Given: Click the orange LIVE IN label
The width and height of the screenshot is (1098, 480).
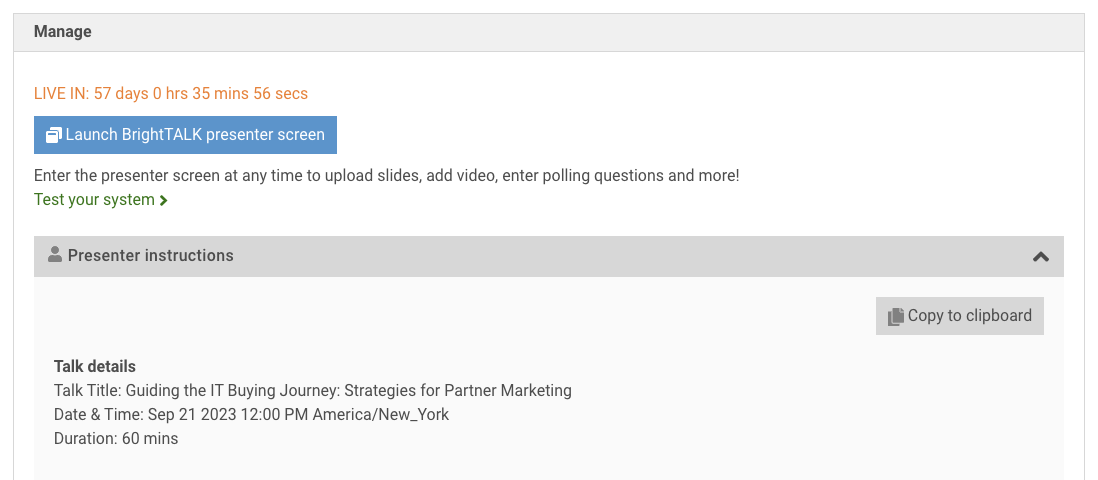Looking at the screenshot, I should pos(61,94).
